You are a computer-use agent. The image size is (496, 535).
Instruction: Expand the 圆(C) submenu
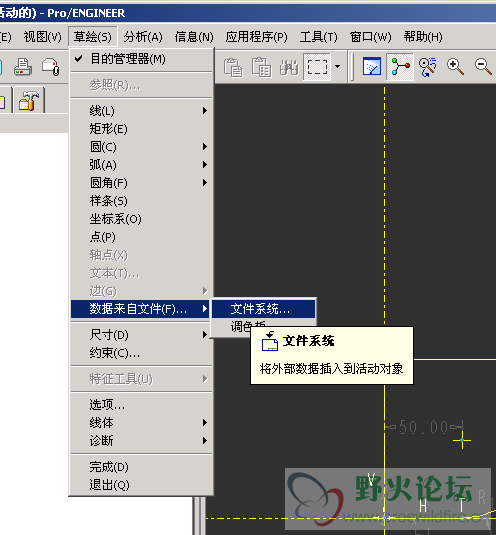tap(142, 147)
